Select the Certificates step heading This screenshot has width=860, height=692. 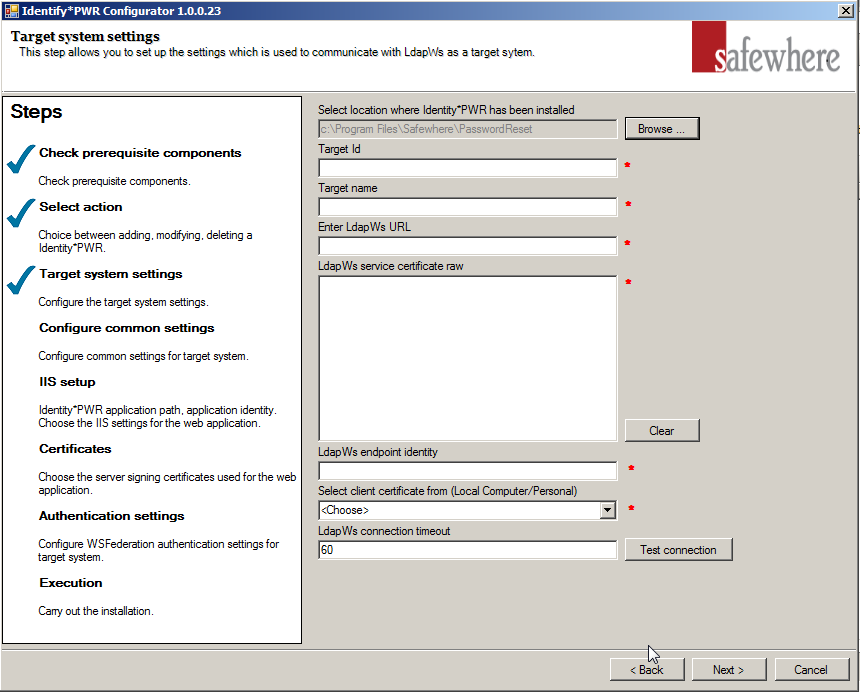[75, 449]
